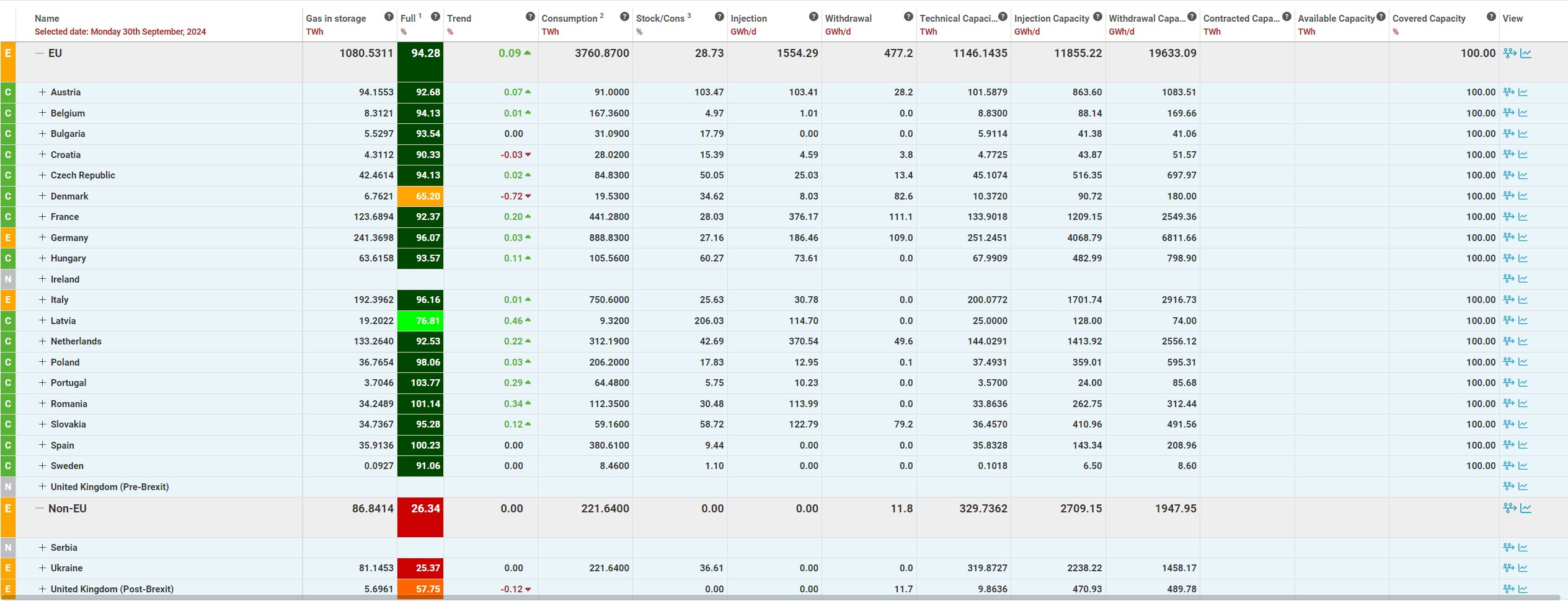Viewport: 1568px width, 601px height.
Task: Open the help icon for Trend column
Action: 530,17
